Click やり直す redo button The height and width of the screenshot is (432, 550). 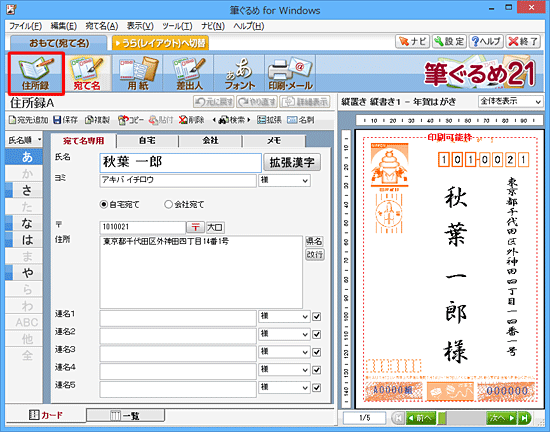pyautogui.click(x=257, y=102)
